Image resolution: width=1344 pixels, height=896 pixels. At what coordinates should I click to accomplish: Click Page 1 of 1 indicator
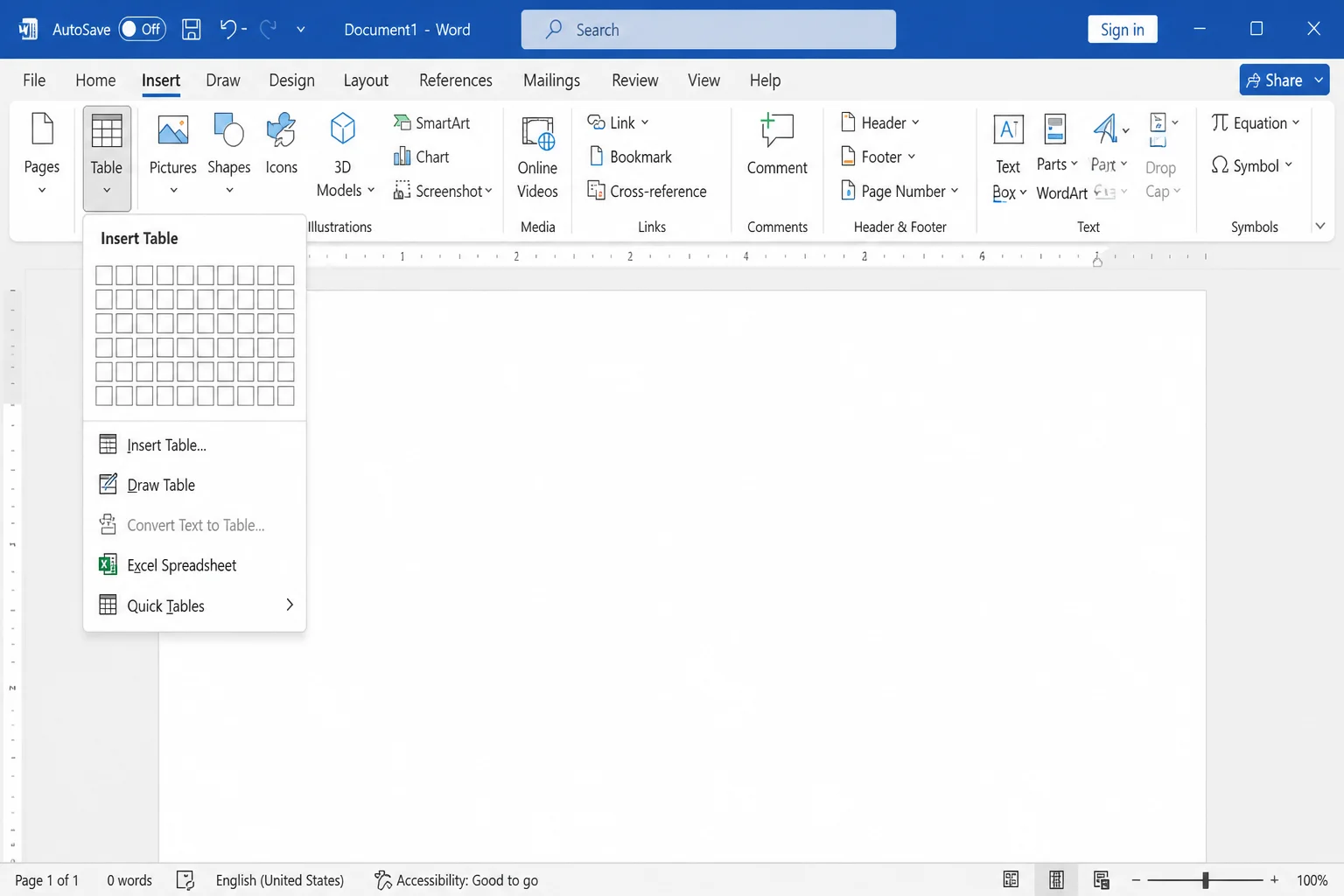[46, 880]
